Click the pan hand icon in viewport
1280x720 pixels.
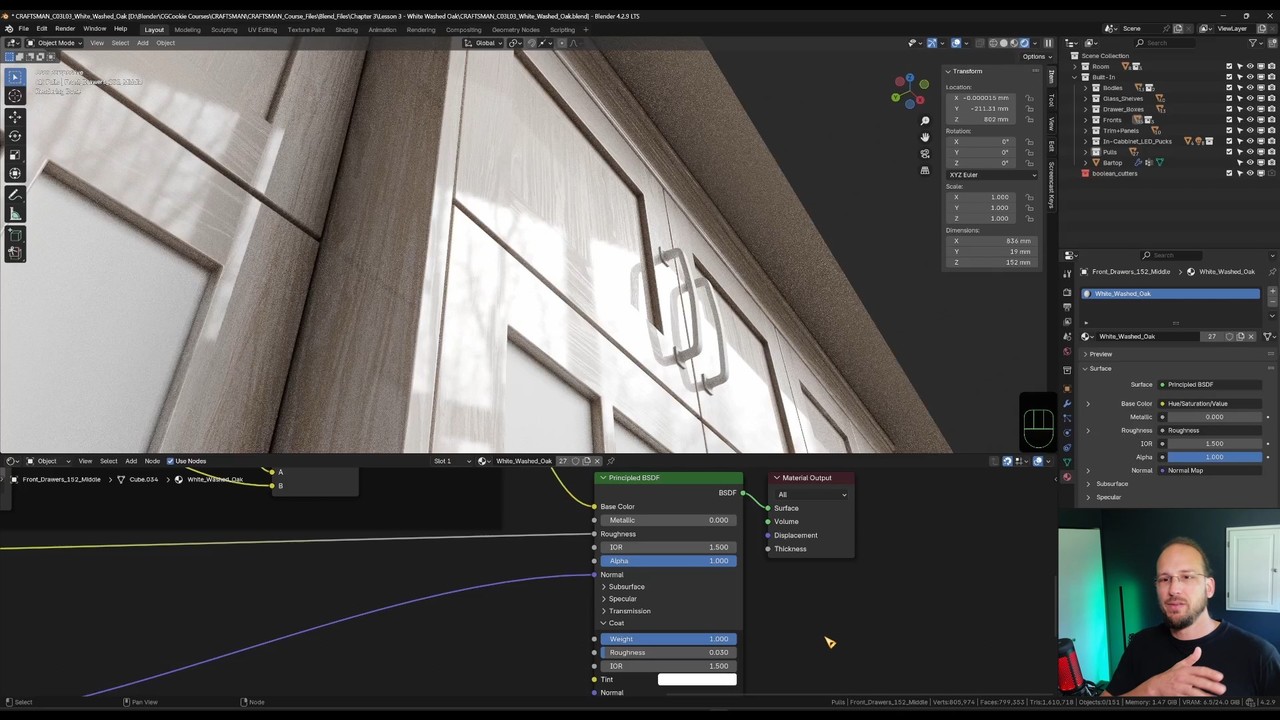[925, 137]
